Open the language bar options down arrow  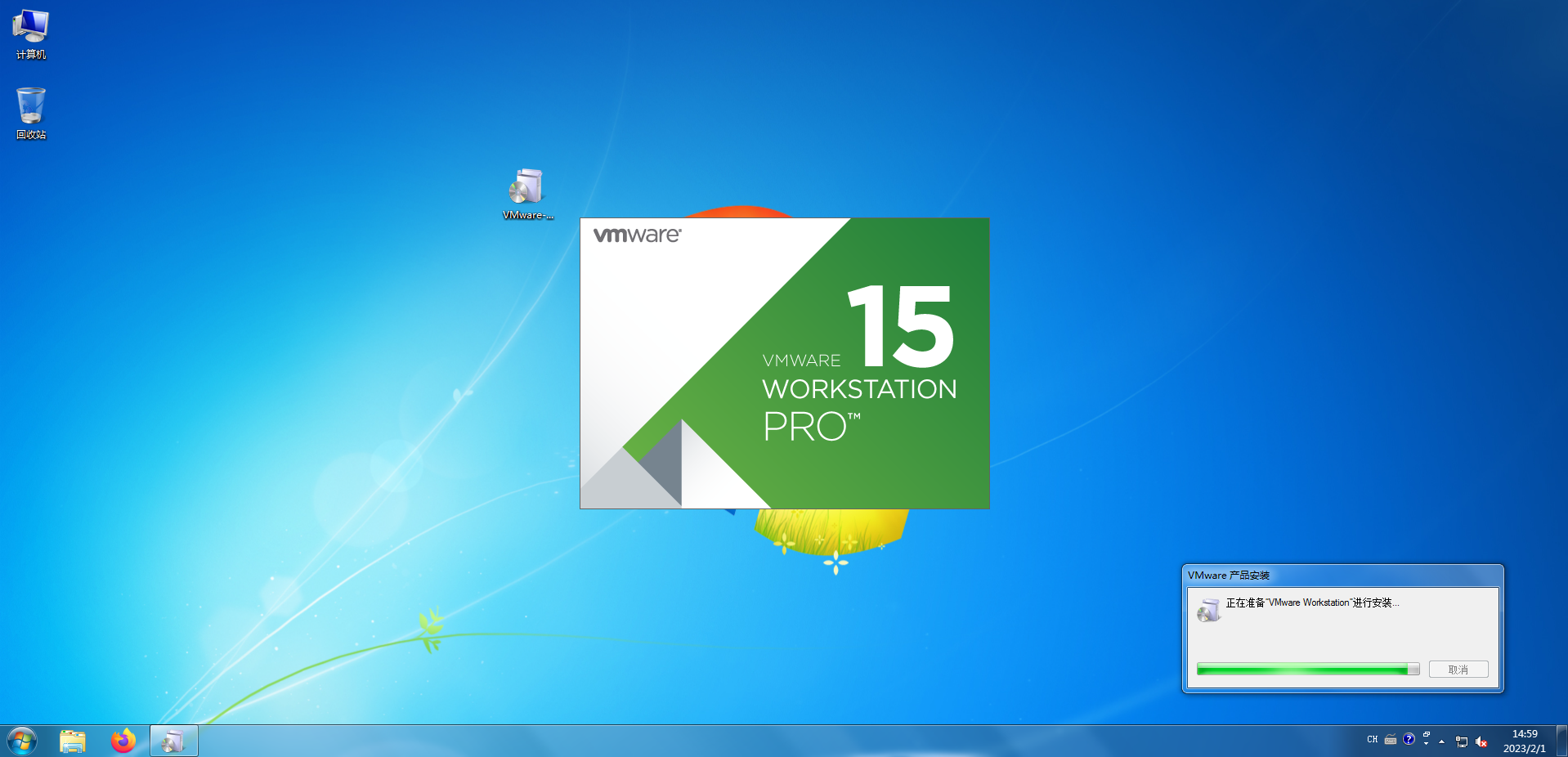(1427, 744)
